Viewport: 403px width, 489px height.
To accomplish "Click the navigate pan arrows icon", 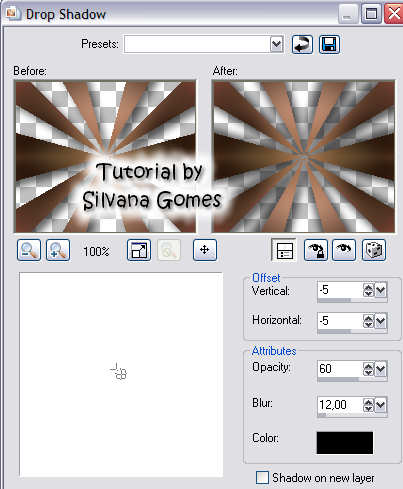I will pyautogui.click(x=205, y=250).
